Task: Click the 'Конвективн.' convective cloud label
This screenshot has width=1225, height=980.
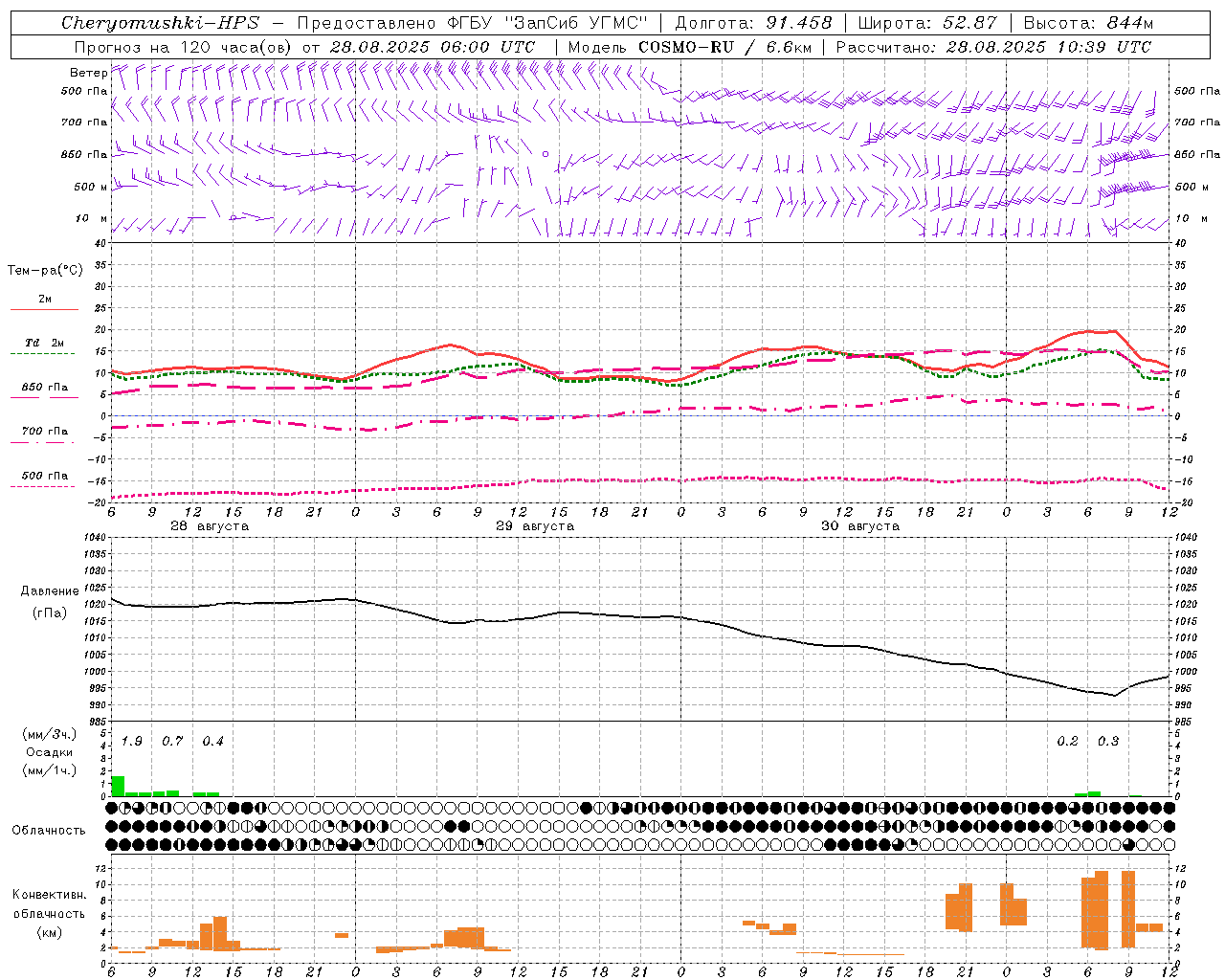Action: (49, 895)
